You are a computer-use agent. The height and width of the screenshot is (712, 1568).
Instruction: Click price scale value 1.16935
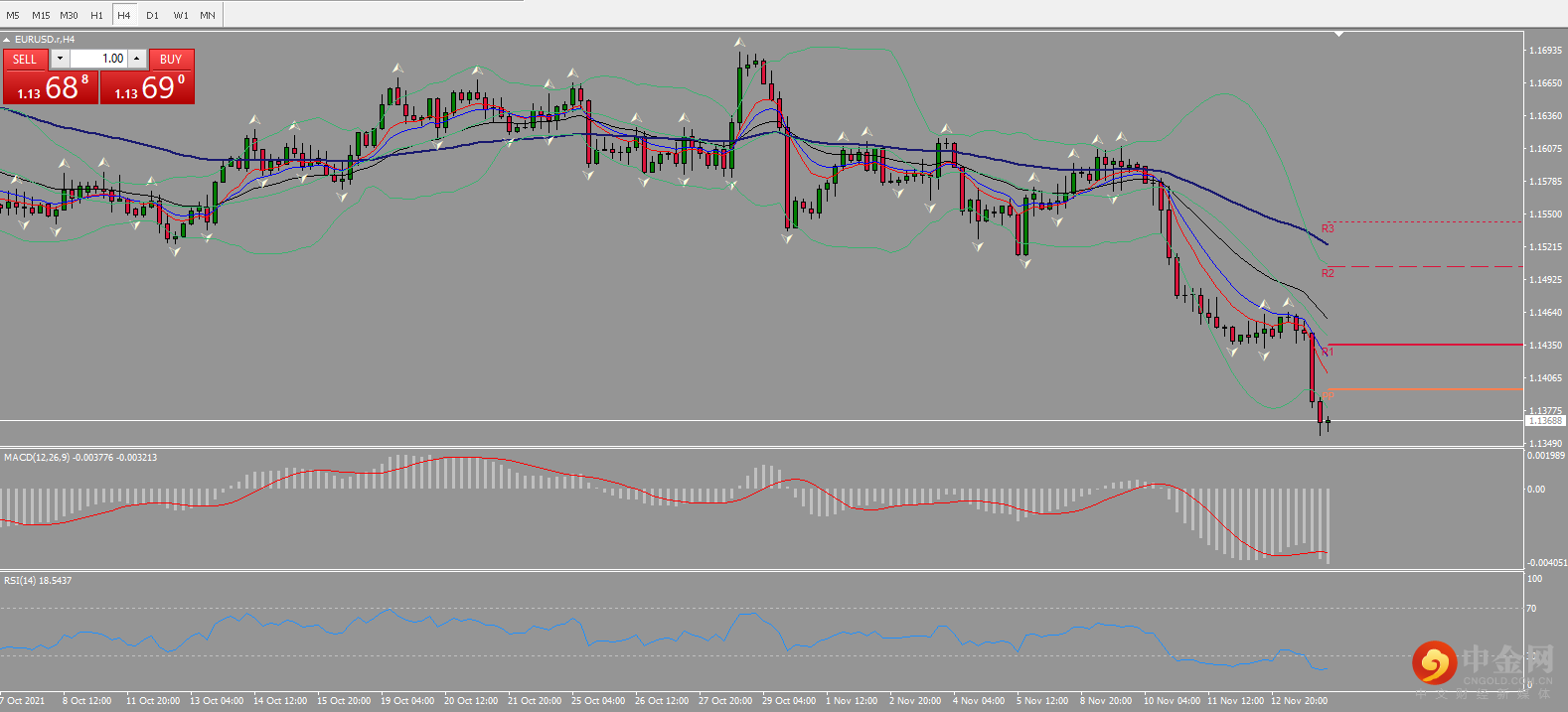pyautogui.click(x=1545, y=50)
